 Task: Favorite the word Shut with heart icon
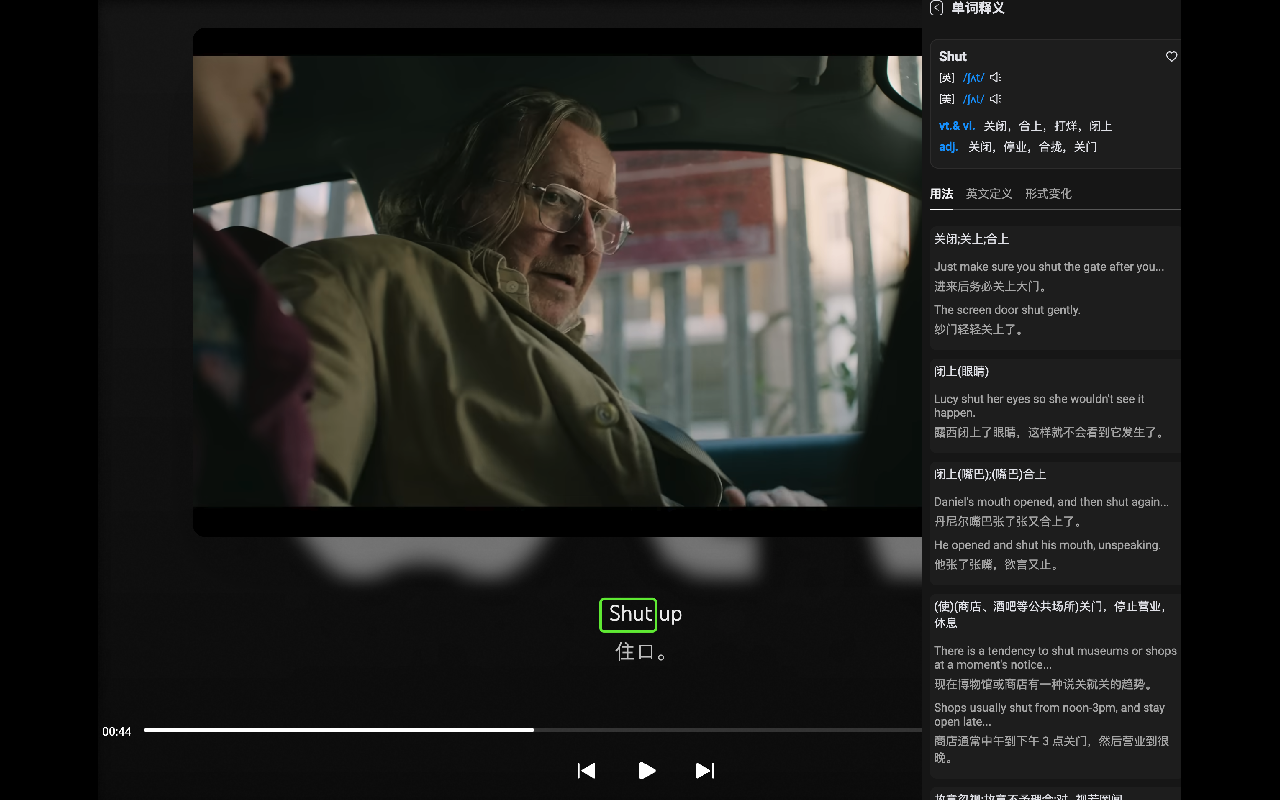(1171, 57)
